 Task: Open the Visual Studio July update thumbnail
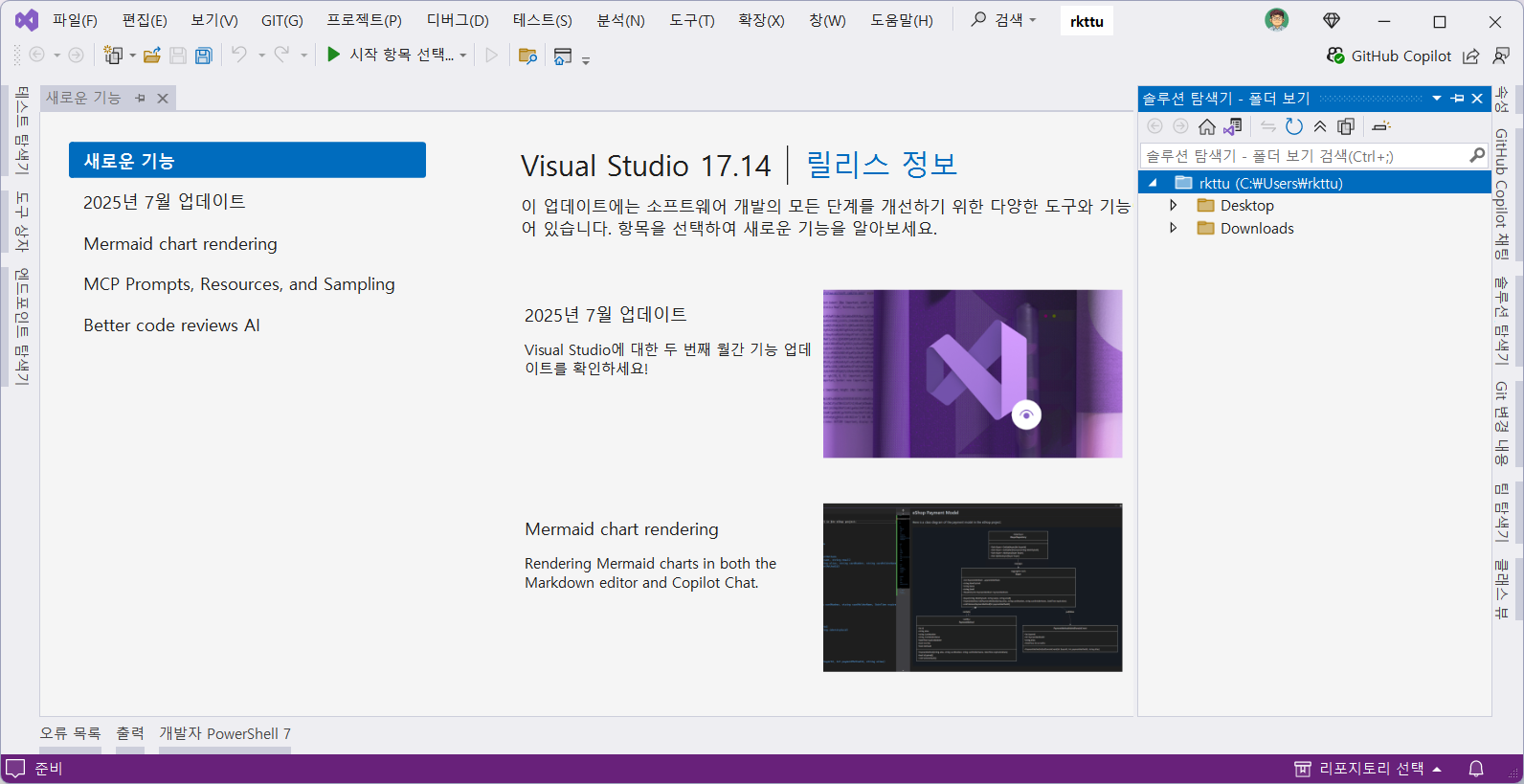coord(973,373)
